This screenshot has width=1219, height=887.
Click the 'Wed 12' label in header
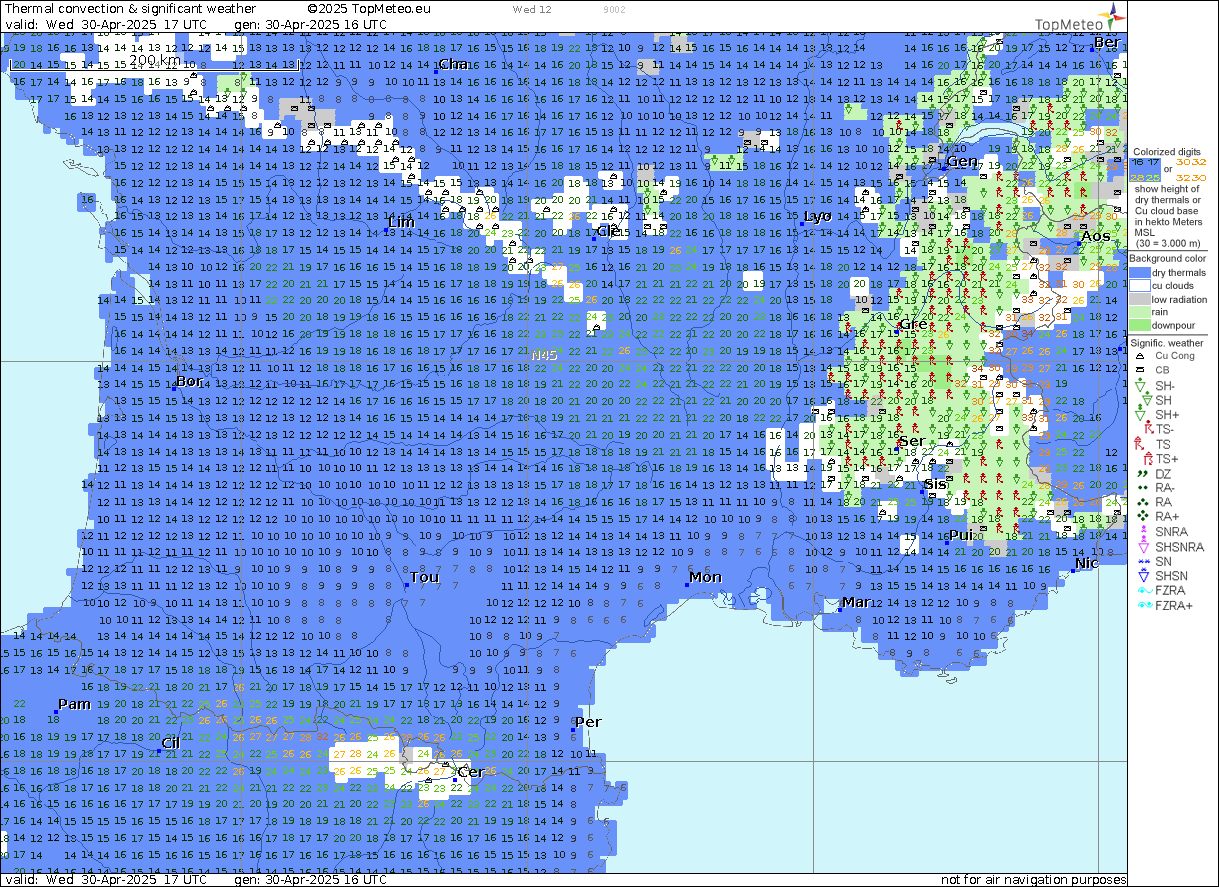tap(532, 9)
